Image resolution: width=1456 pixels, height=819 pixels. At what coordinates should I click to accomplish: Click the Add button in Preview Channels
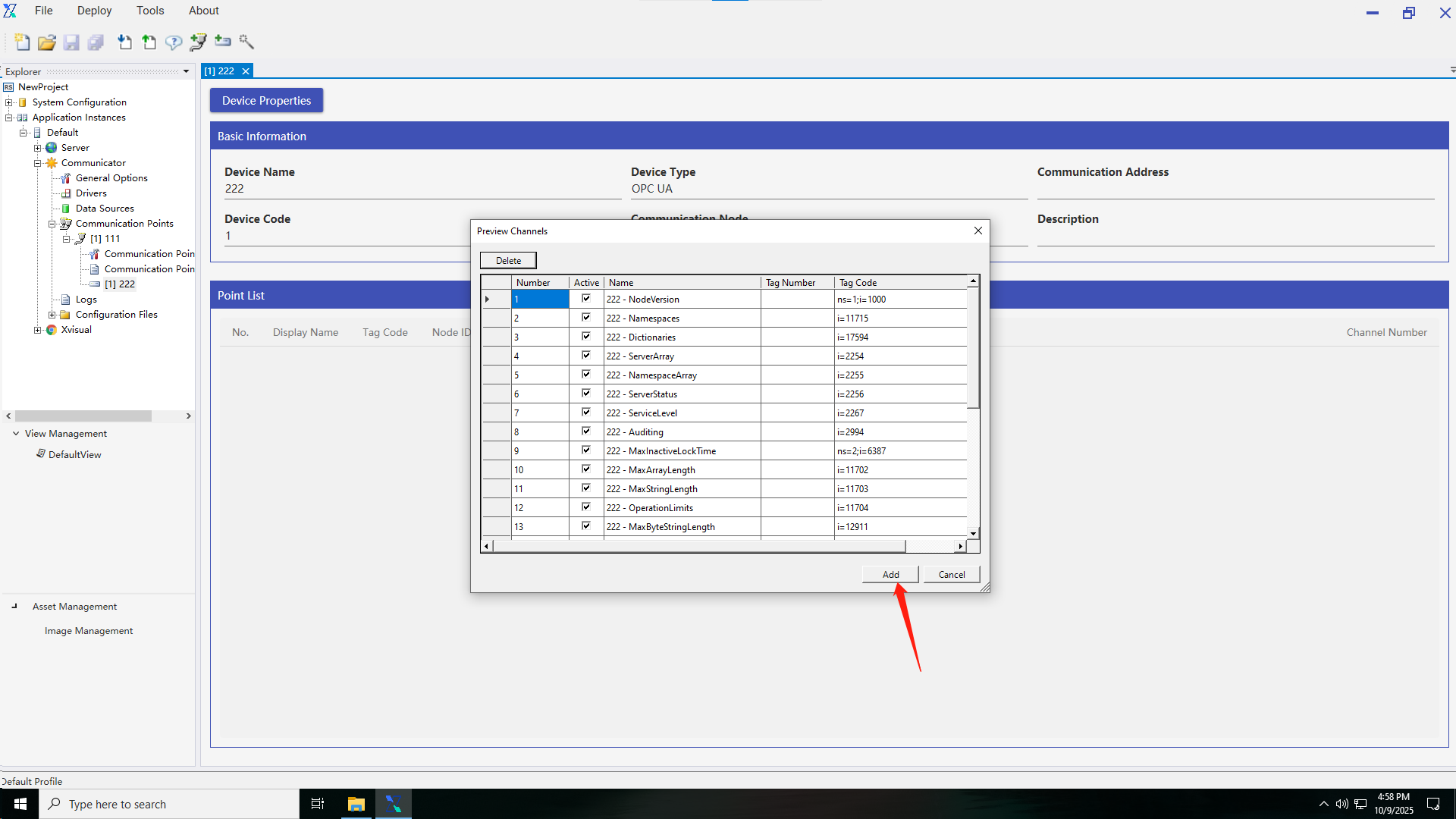pyautogui.click(x=890, y=575)
